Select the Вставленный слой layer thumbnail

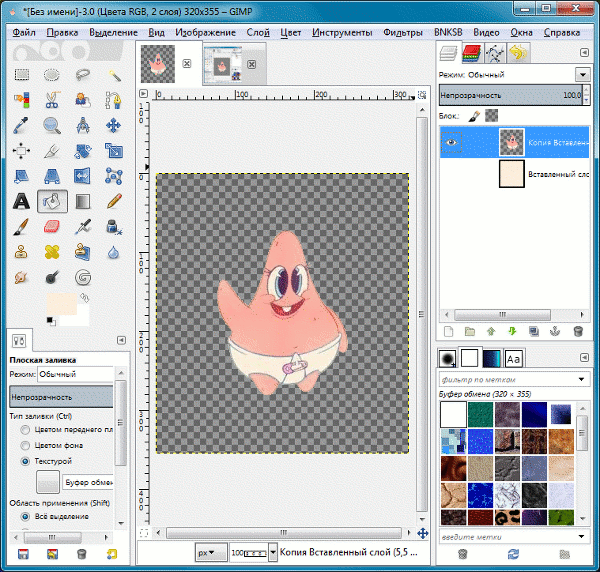click(512, 174)
